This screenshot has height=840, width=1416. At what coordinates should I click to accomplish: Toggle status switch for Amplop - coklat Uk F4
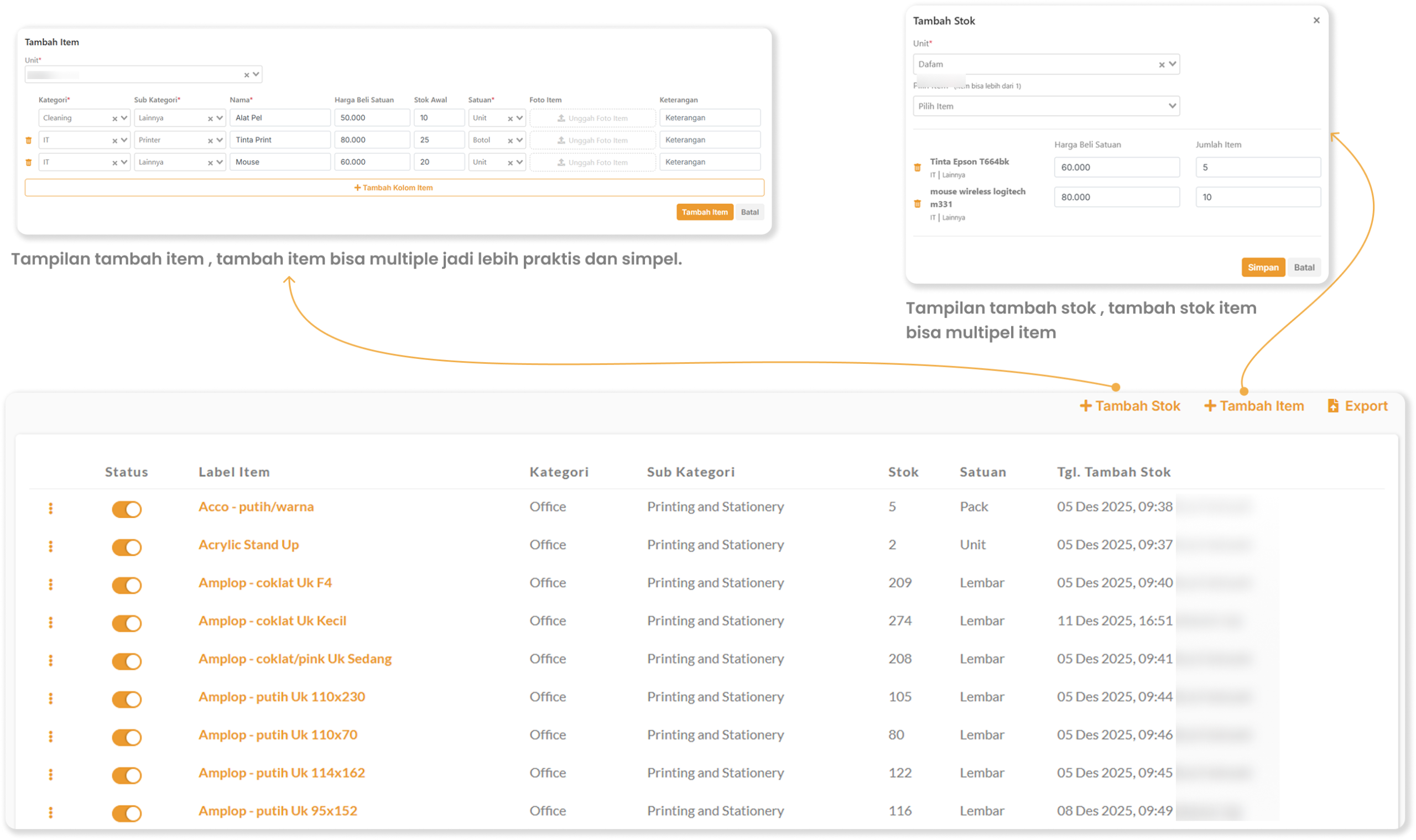point(126,585)
